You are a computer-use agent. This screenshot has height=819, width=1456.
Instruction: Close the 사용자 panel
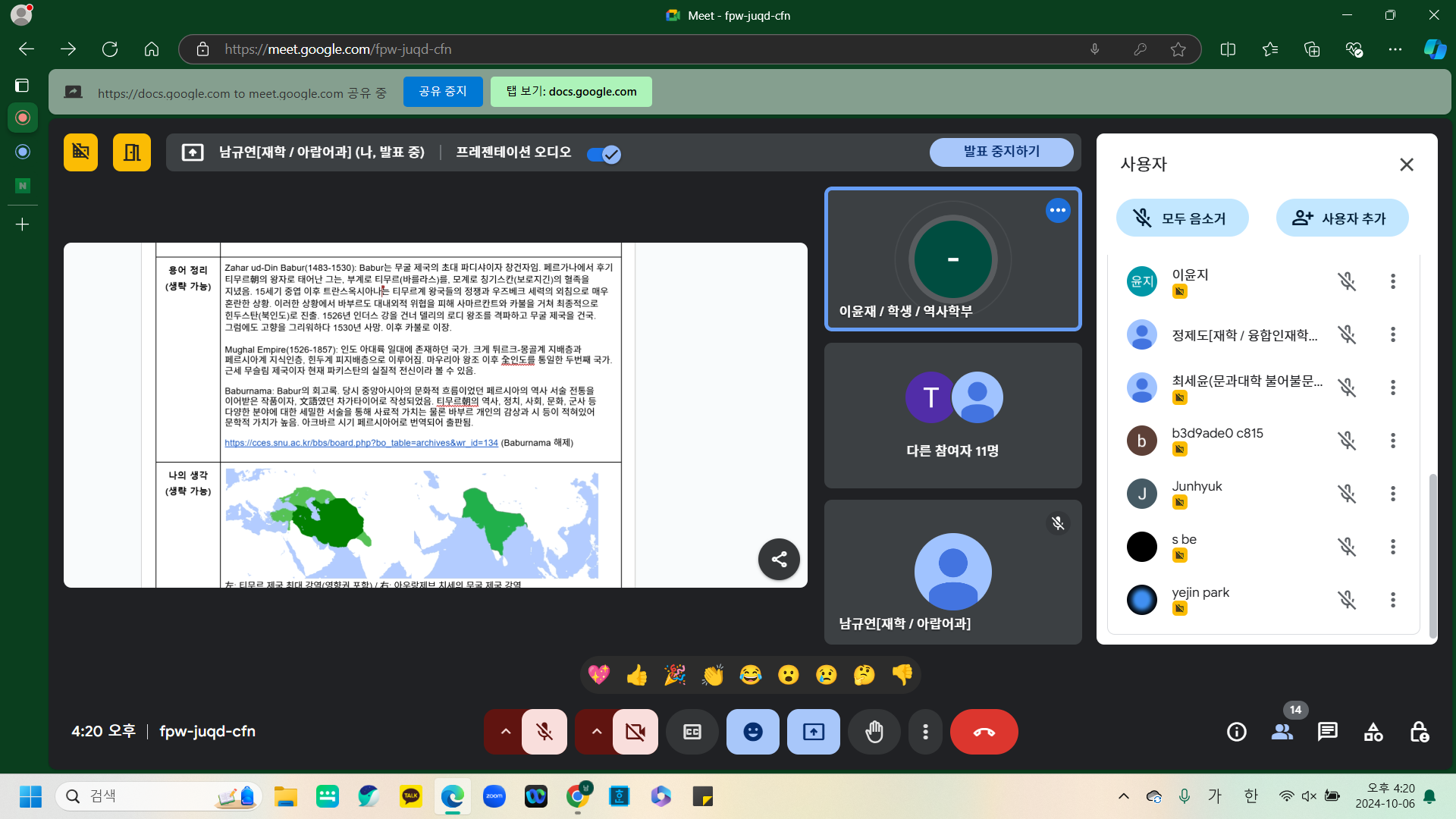(x=1407, y=165)
